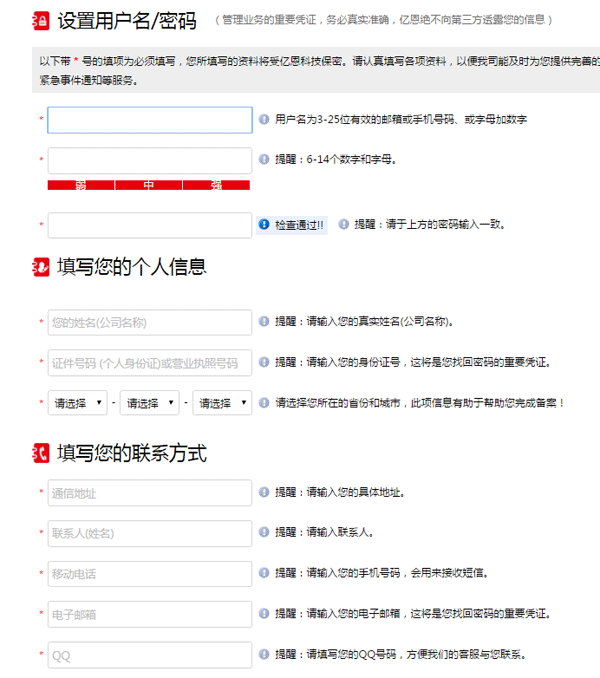The width and height of the screenshot is (600, 678).
Task: Click the red icon beside 设置用户名/密码 heading
Action: [41, 20]
